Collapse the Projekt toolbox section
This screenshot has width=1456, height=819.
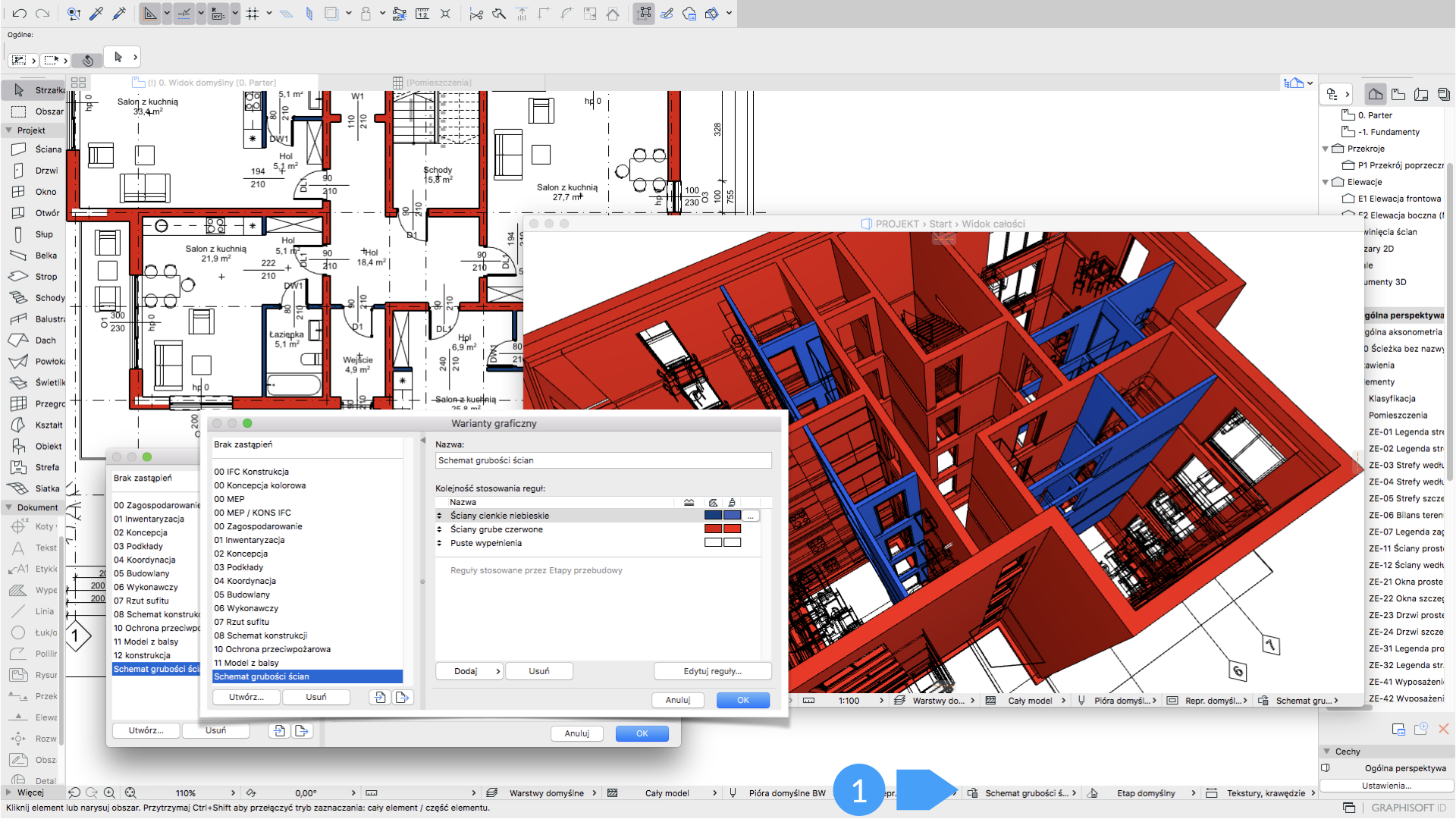pyautogui.click(x=9, y=130)
